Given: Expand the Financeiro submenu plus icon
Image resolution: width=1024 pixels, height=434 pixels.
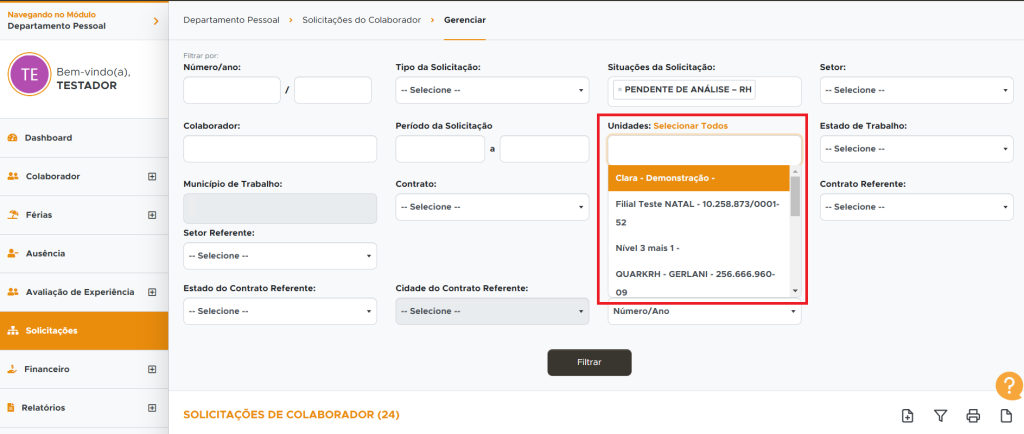Looking at the screenshot, I should click(x=152, y=369).
